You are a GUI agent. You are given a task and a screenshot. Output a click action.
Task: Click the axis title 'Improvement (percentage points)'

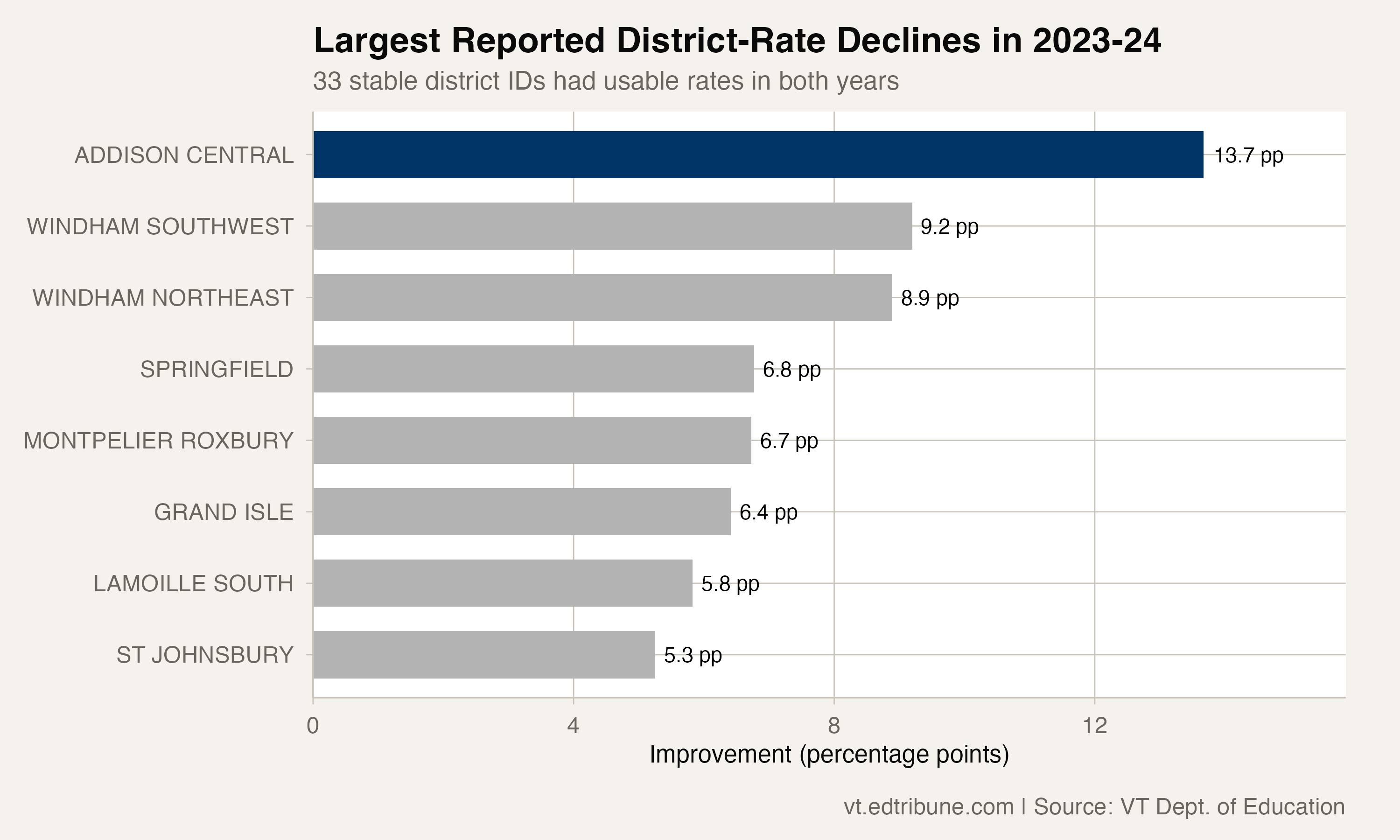829,755
